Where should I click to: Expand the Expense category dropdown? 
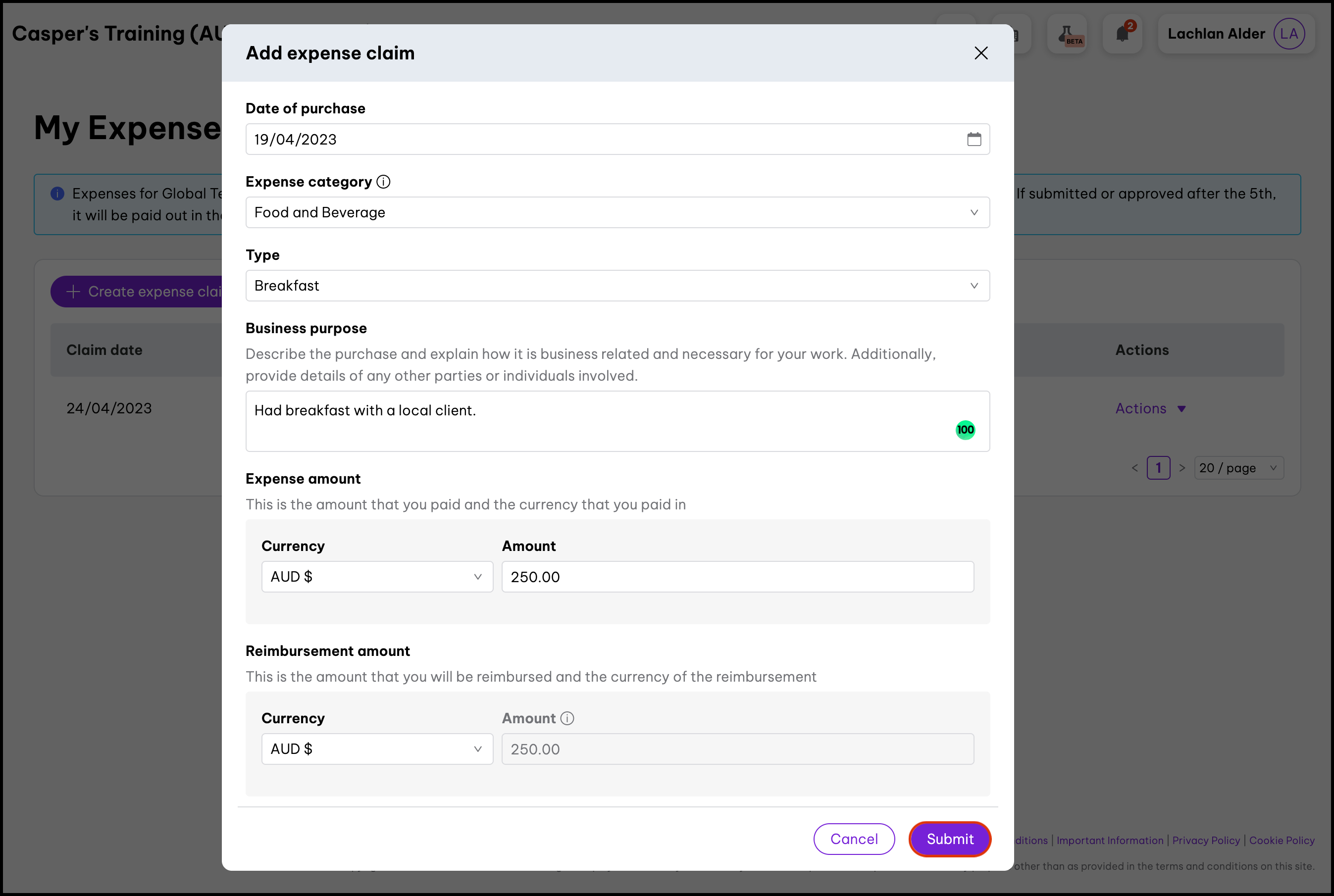pos(617,212)
